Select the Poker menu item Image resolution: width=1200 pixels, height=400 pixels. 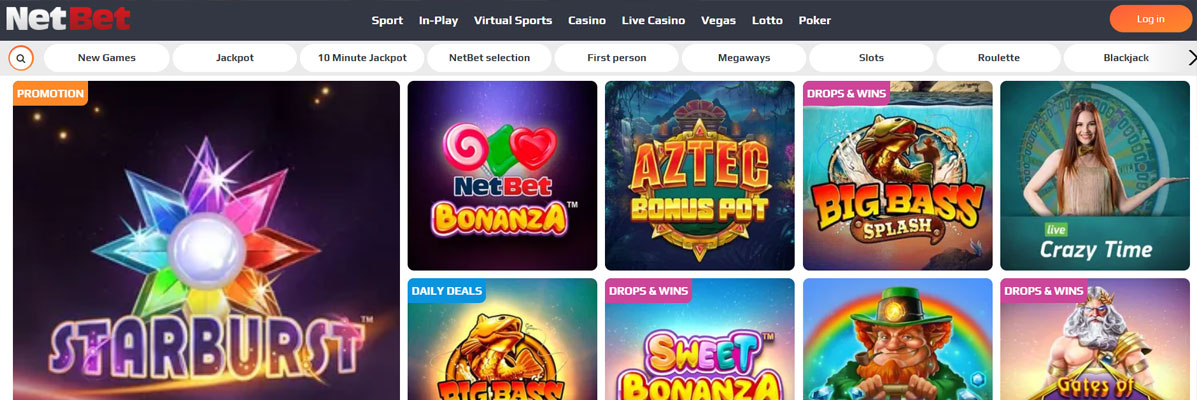(x=815, y=20)
